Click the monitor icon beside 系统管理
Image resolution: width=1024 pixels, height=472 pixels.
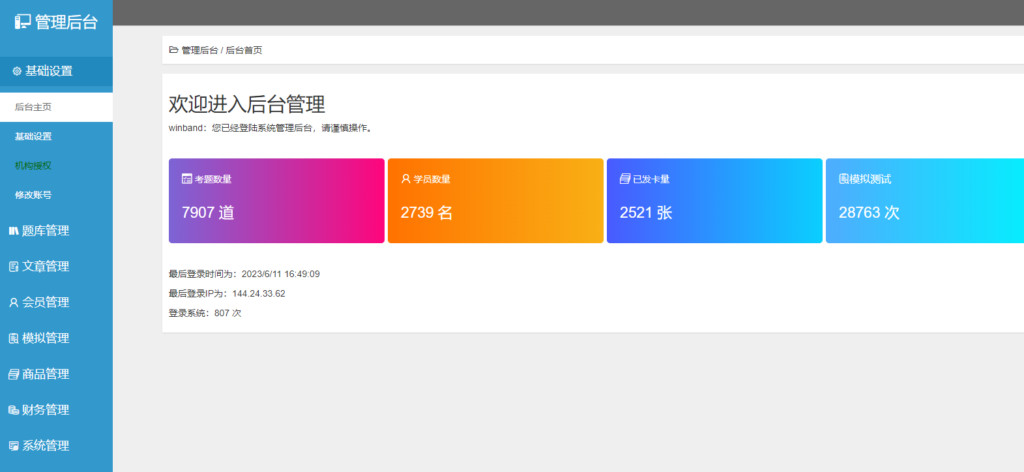[x=14, y=446]
